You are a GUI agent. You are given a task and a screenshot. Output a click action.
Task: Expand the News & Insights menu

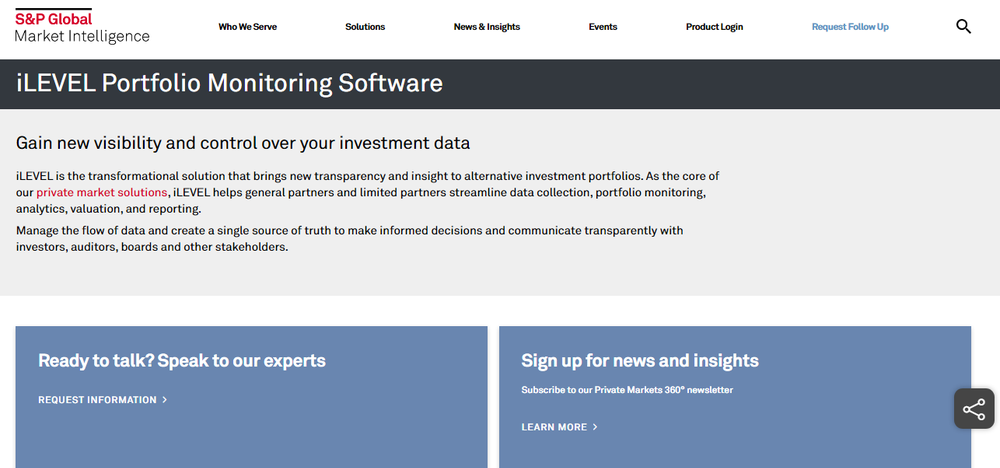[487, 27]
